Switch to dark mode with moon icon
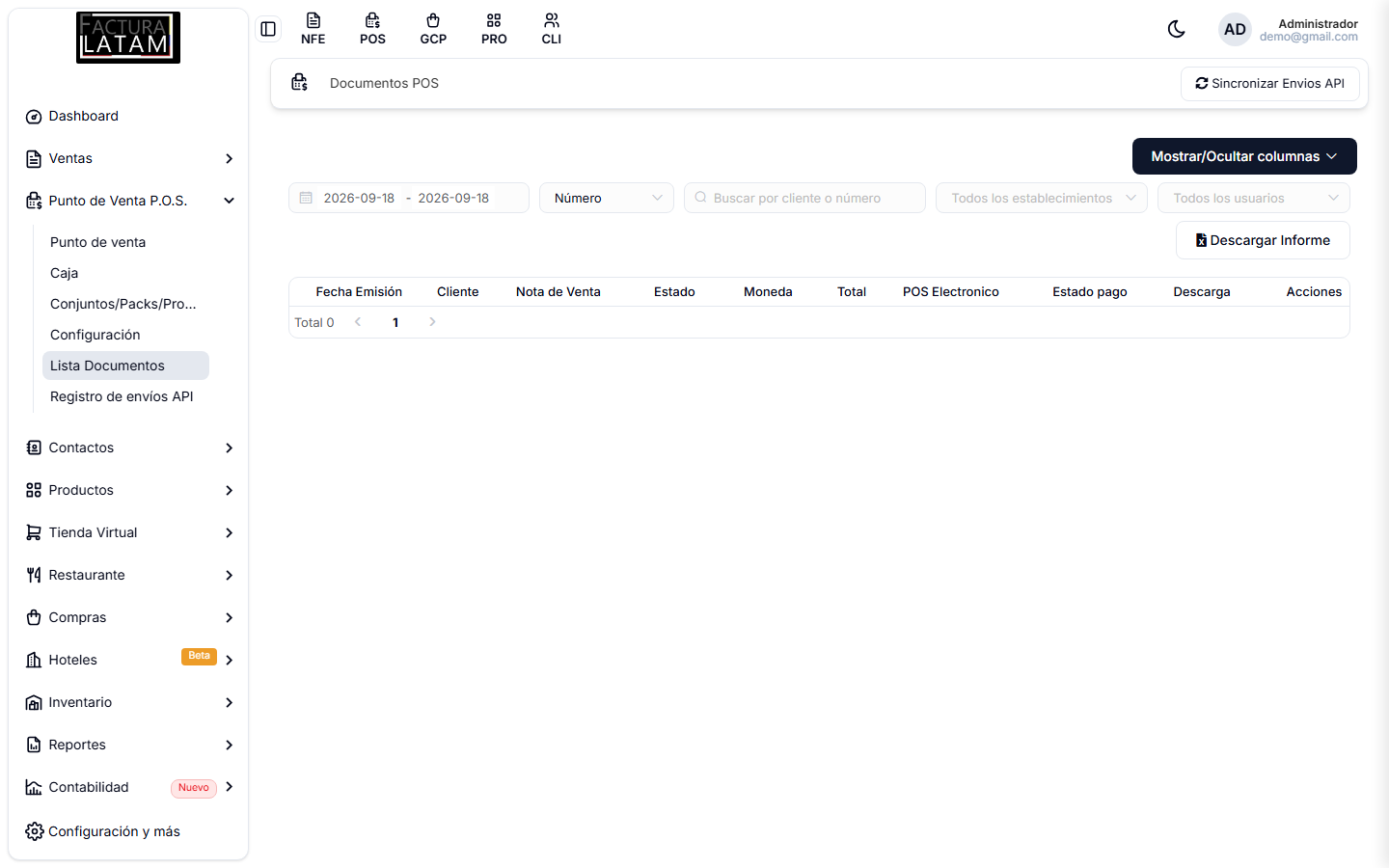1389x868 pixels. (1177, 29)
